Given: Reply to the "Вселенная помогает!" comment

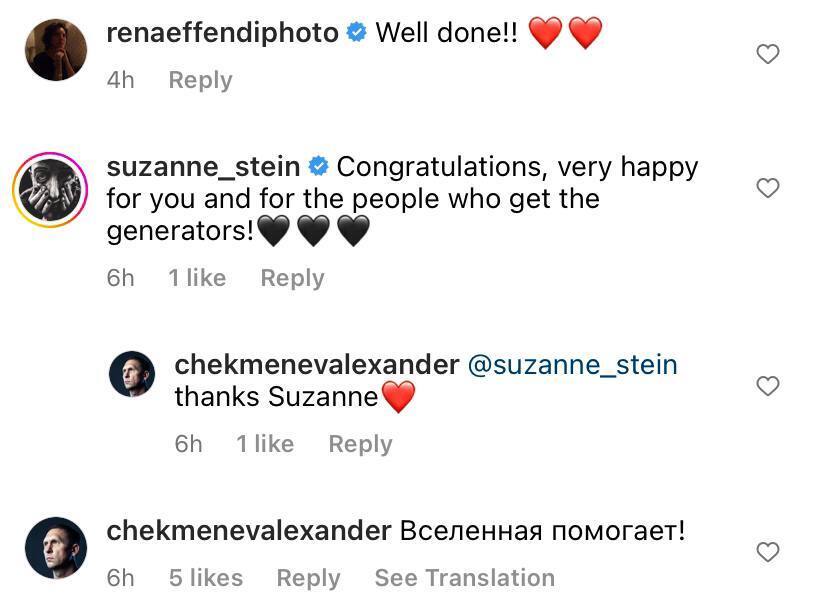Looking at the screenshot, I should tap(308, 578).
